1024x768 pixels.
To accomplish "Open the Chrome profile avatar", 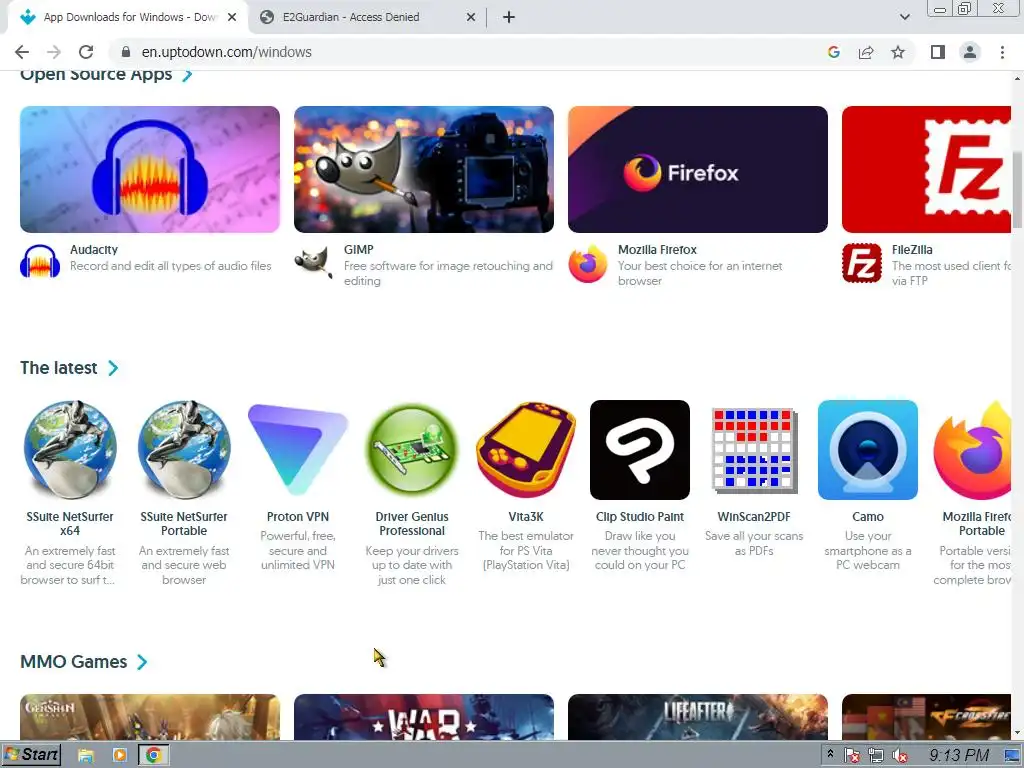I will point(970,52).
